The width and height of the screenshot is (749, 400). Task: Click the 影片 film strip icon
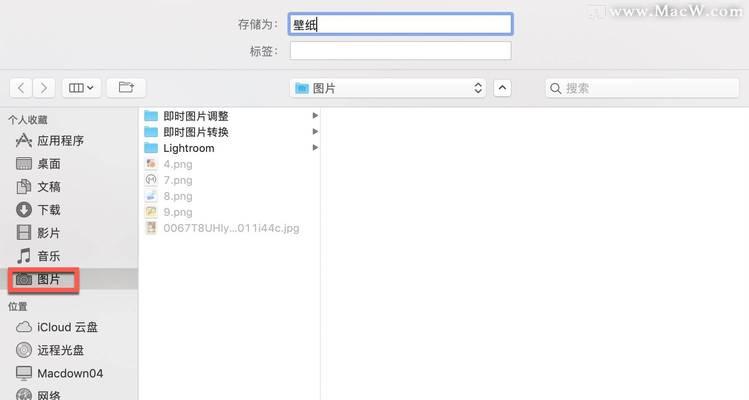[24, 233]
